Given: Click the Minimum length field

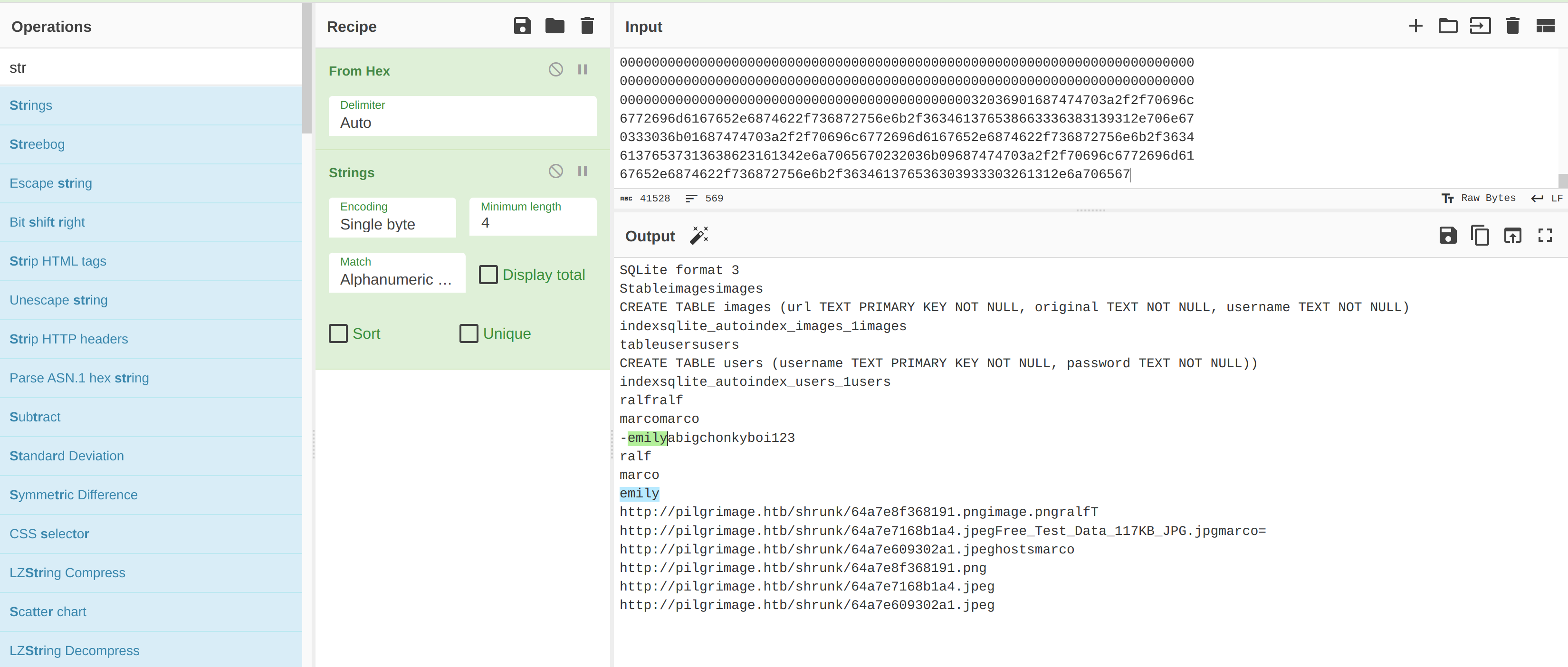Looking at the screenshot, I should (x=533, y=217).
